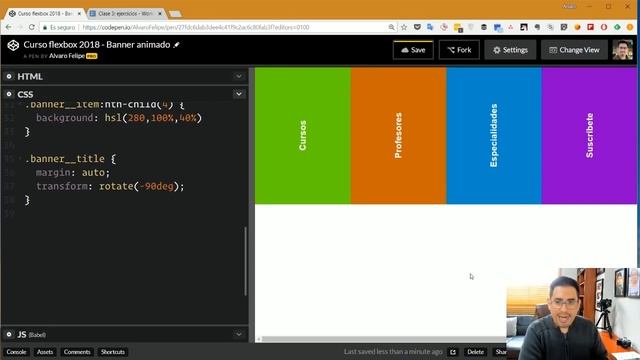Open a new browser tab
The image size is (640, 360).
click(175, 14)
